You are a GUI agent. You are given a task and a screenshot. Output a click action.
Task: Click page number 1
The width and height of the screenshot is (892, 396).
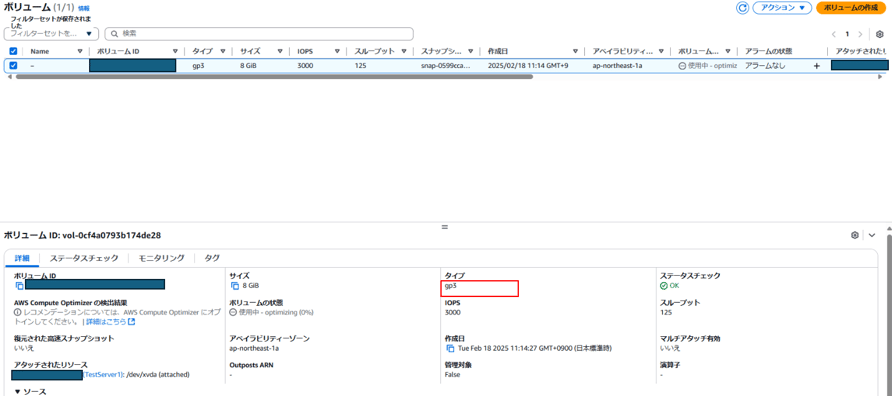tap(847, 34)
